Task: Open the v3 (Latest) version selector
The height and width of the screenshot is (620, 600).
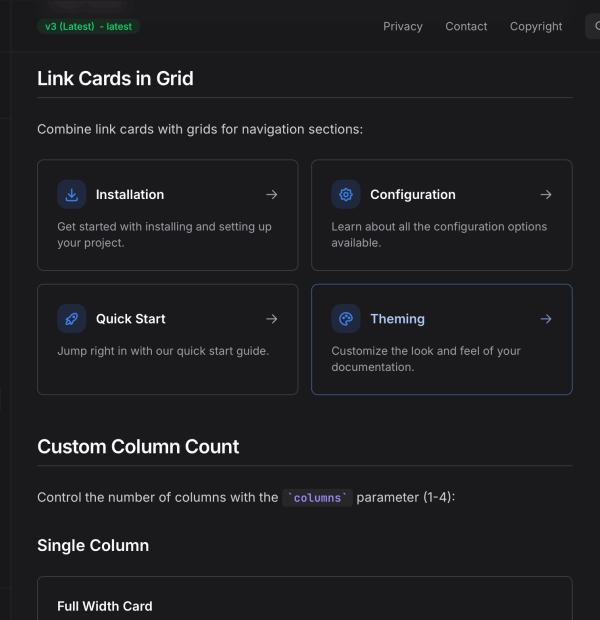Action: (x=88, y=27)
